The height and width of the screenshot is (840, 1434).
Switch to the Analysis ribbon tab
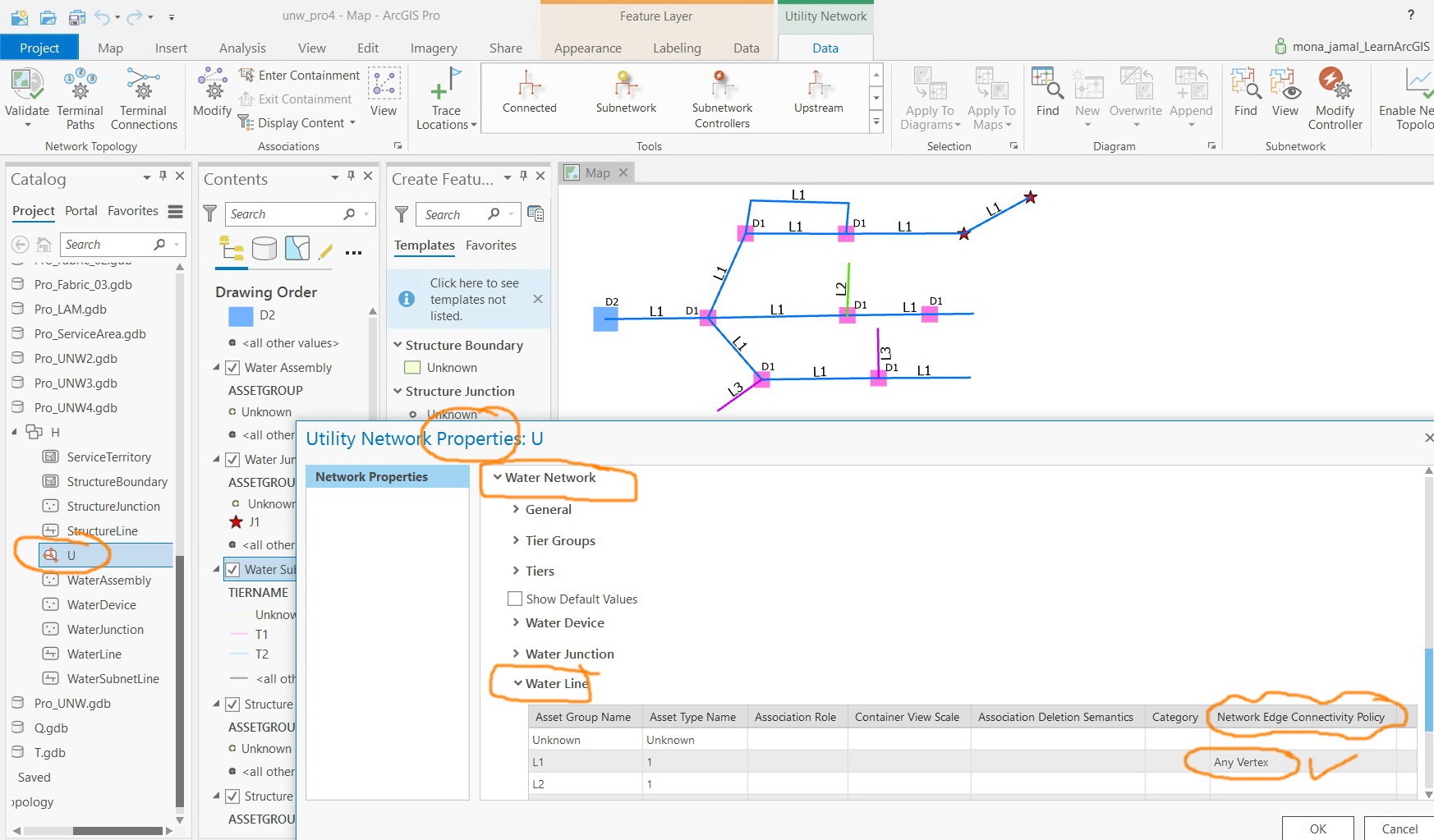pyautogui.click(x=242, y=48)
